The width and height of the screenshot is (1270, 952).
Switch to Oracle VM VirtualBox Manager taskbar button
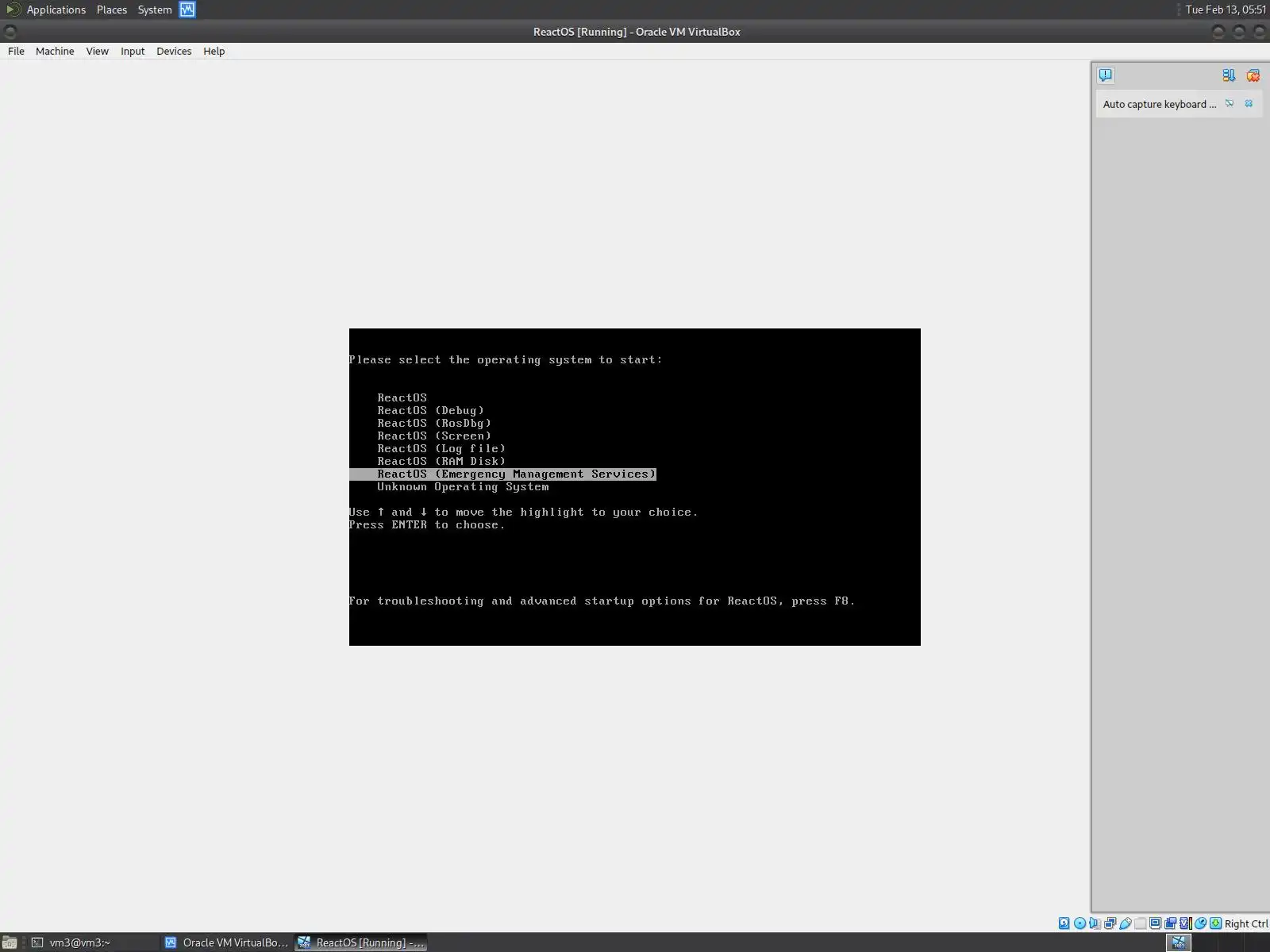tap(226, 942)
